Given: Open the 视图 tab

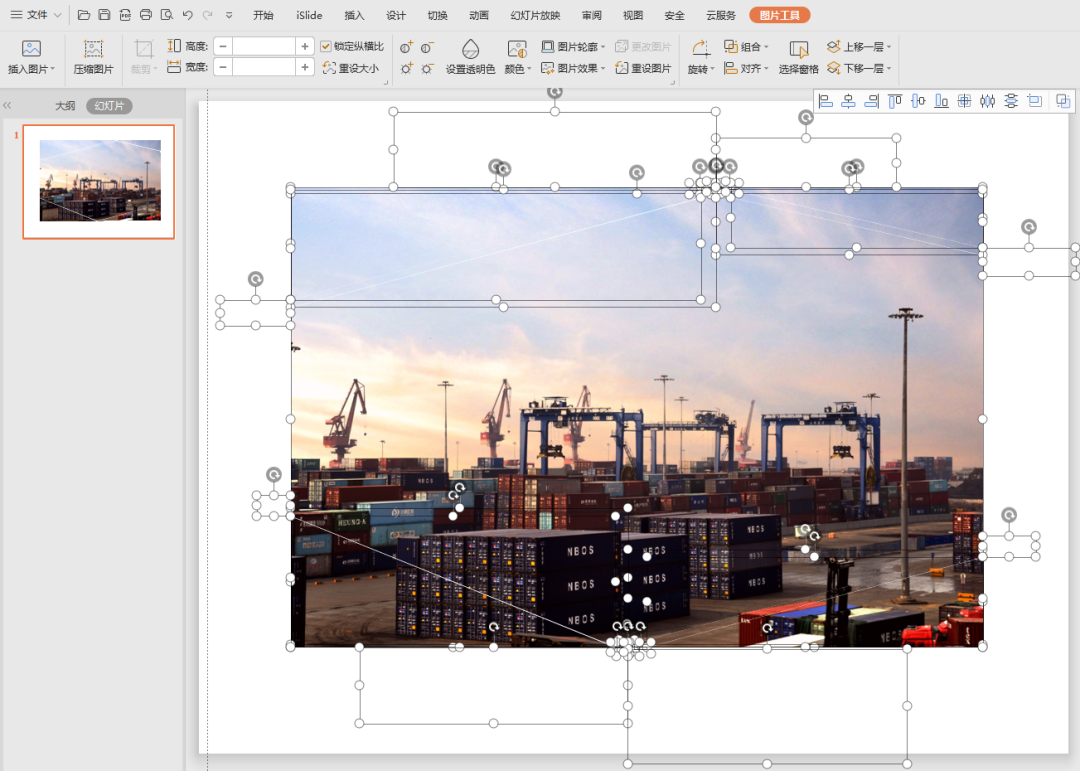Looking at the screenshot, I should (x=632, y=15).
